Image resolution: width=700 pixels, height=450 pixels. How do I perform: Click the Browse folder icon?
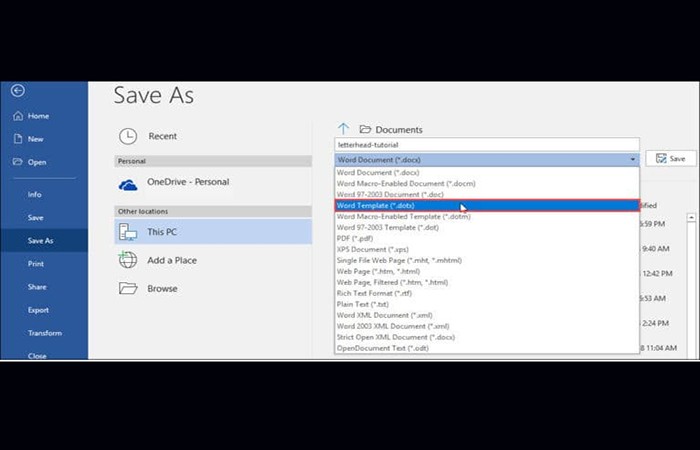pos(128,288)
